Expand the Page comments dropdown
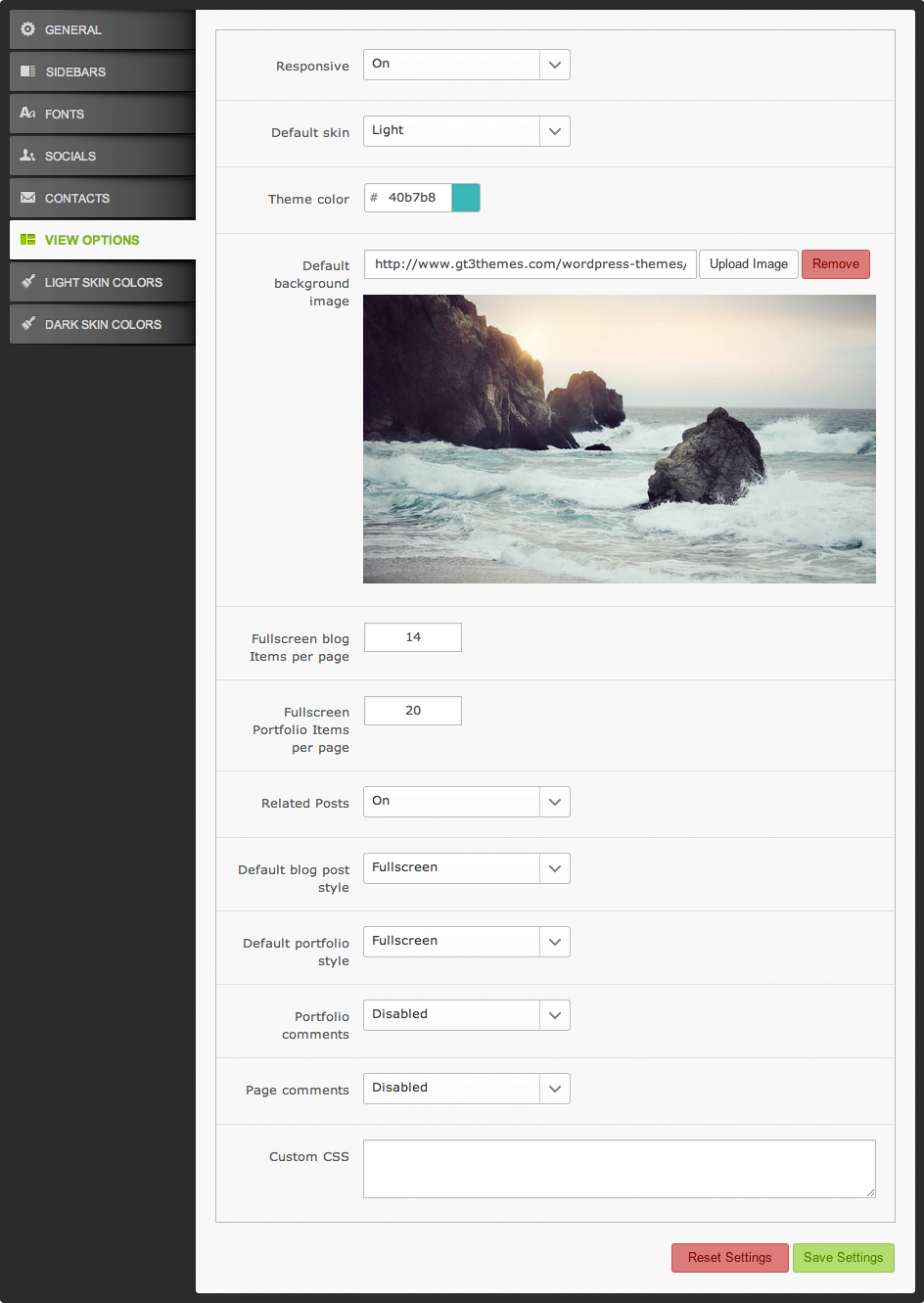The width and height of the screenshot is (924, 1303). pos(466,1089)
